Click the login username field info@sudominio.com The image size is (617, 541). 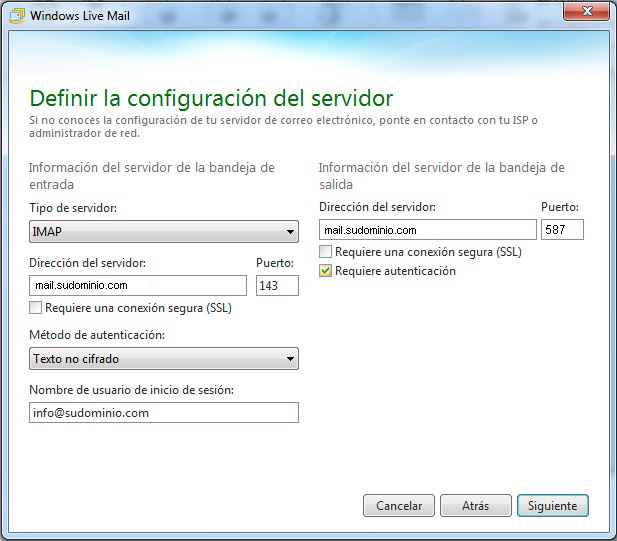(164, 412)
